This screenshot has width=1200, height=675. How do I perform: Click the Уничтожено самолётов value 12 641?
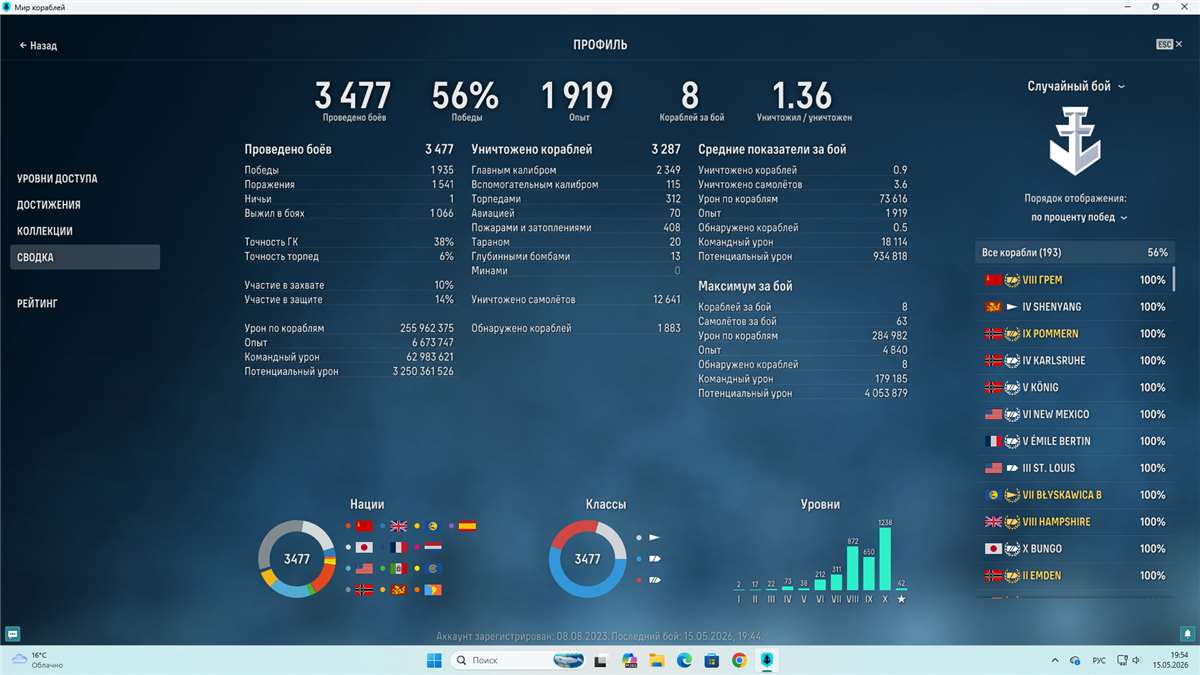click(x=667, y=299)
